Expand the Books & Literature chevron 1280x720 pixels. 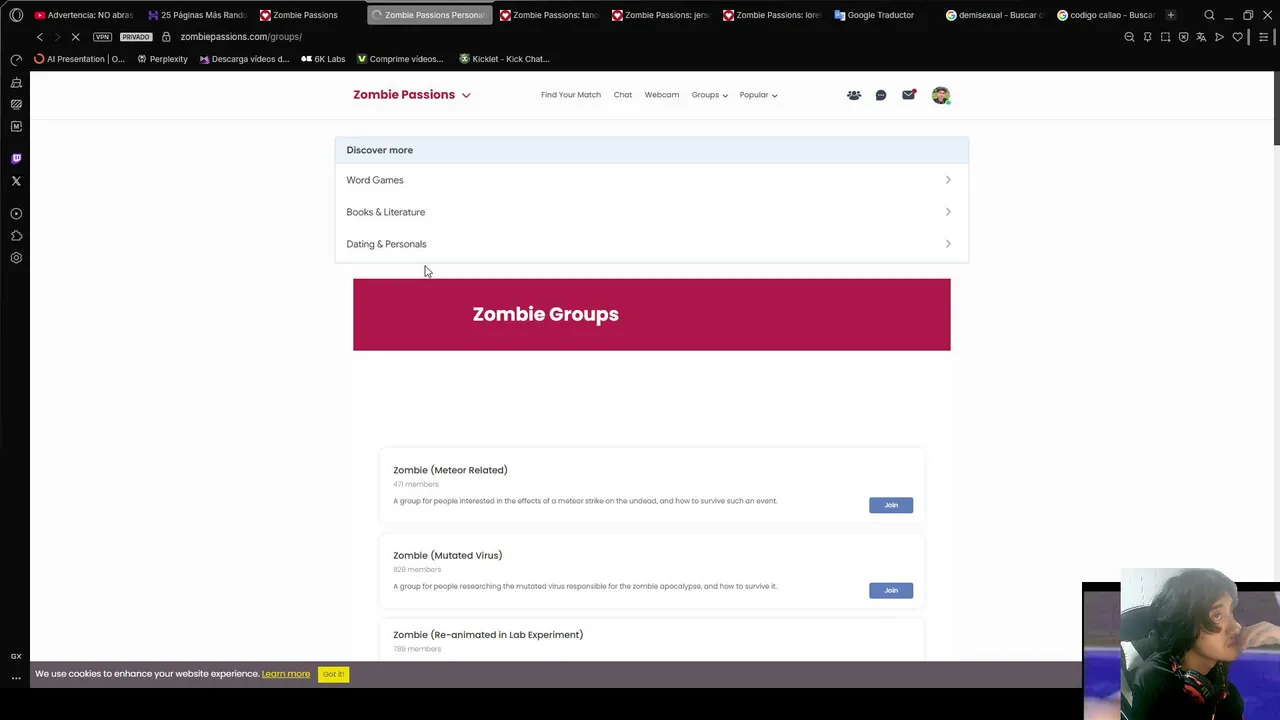(948, 212)
